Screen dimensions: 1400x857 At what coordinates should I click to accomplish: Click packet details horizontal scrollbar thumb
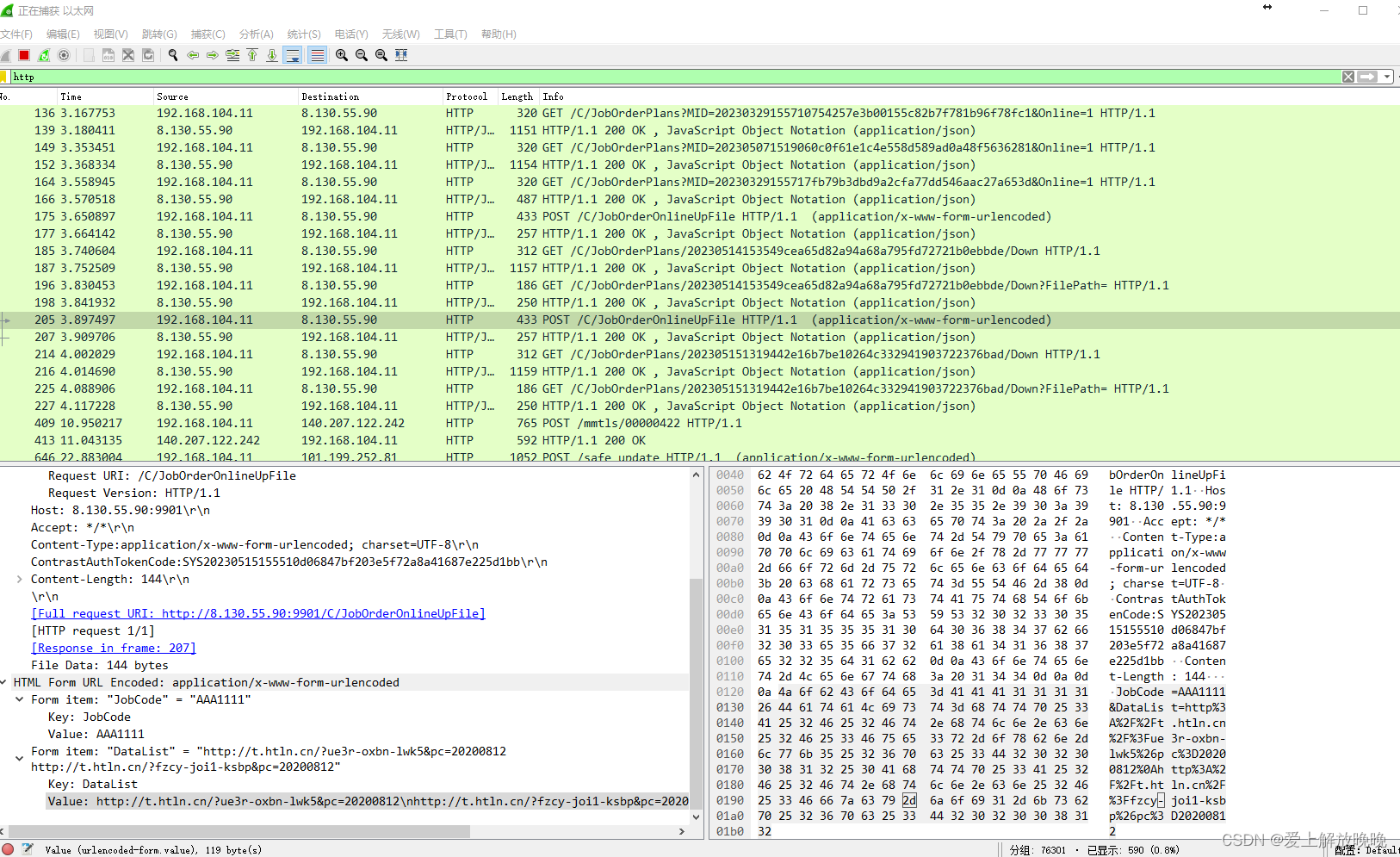click(241, 831)
